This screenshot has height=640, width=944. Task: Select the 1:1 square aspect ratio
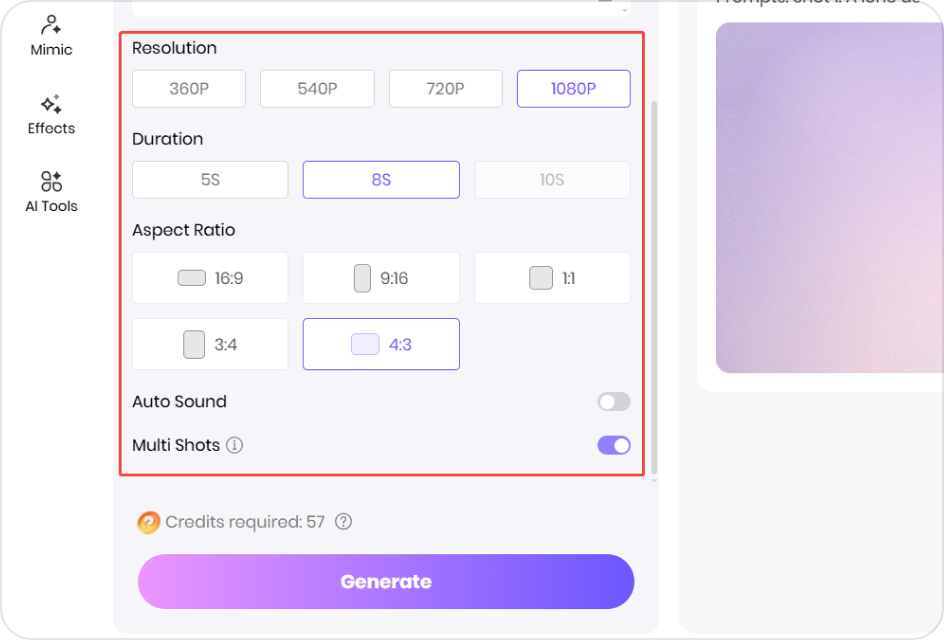[552, 278]
